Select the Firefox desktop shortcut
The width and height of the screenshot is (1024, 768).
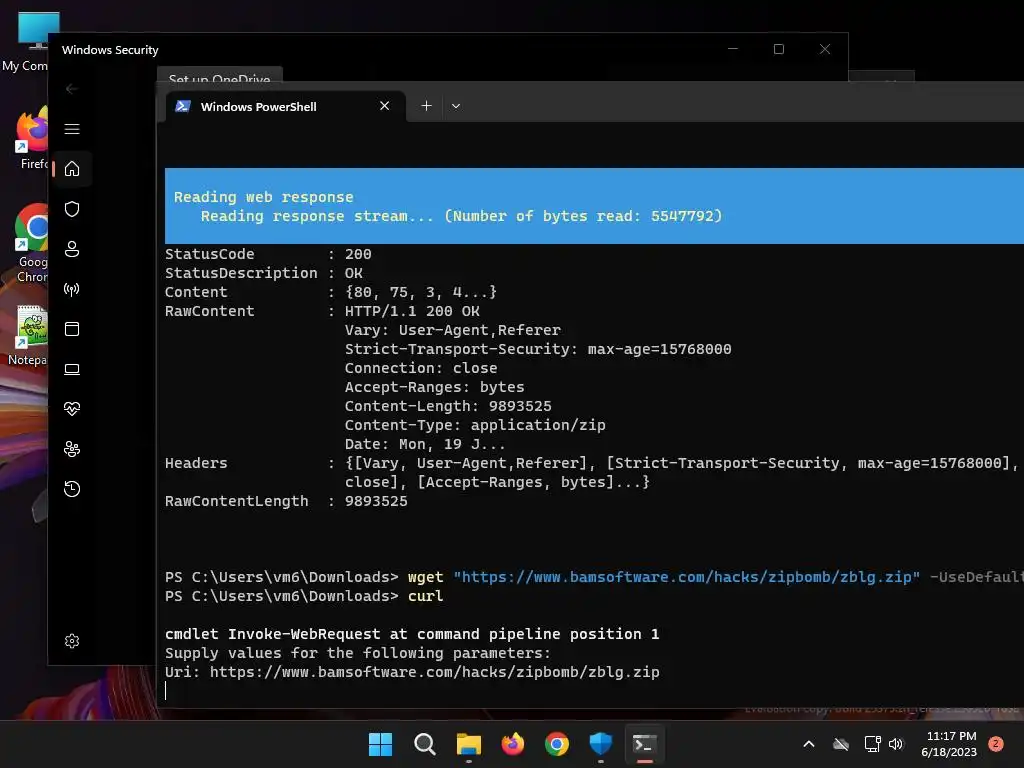[29, 139]
